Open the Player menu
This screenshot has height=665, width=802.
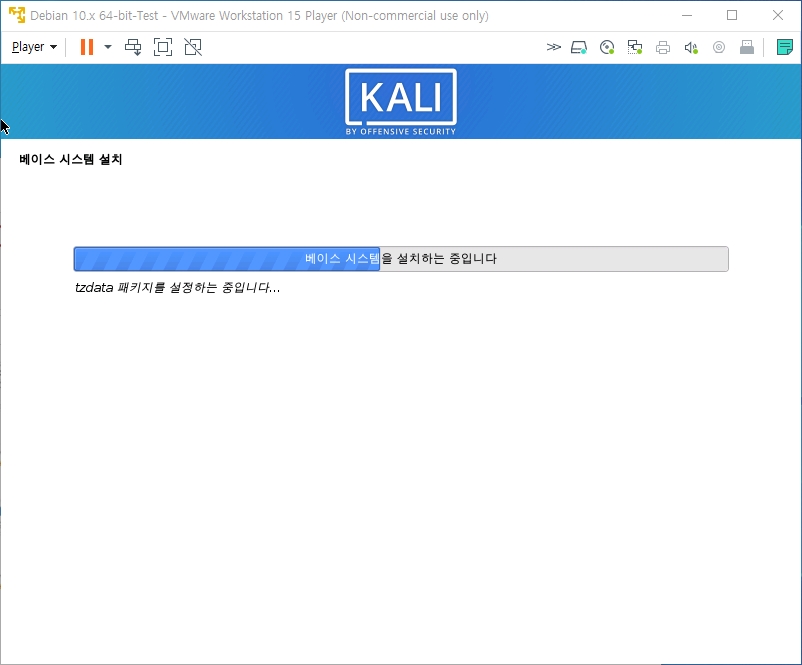coord(34,47)
